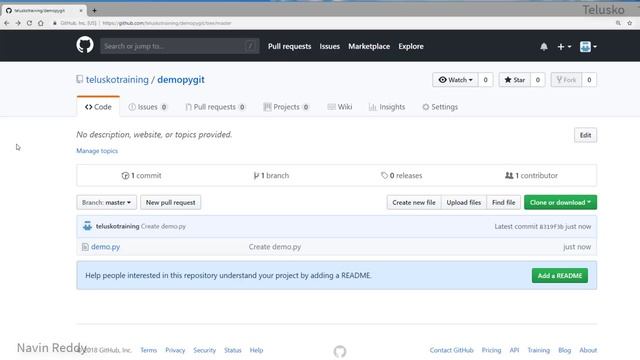The height and width of the screenshot is (360, 640).
Task: Open the Security footer link
Action: point(204,350)
